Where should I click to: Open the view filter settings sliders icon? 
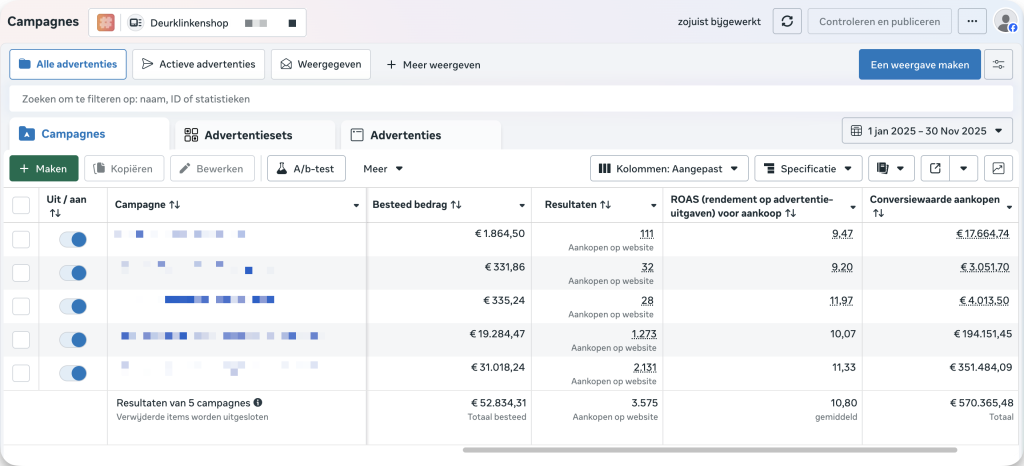coord(998,65)
